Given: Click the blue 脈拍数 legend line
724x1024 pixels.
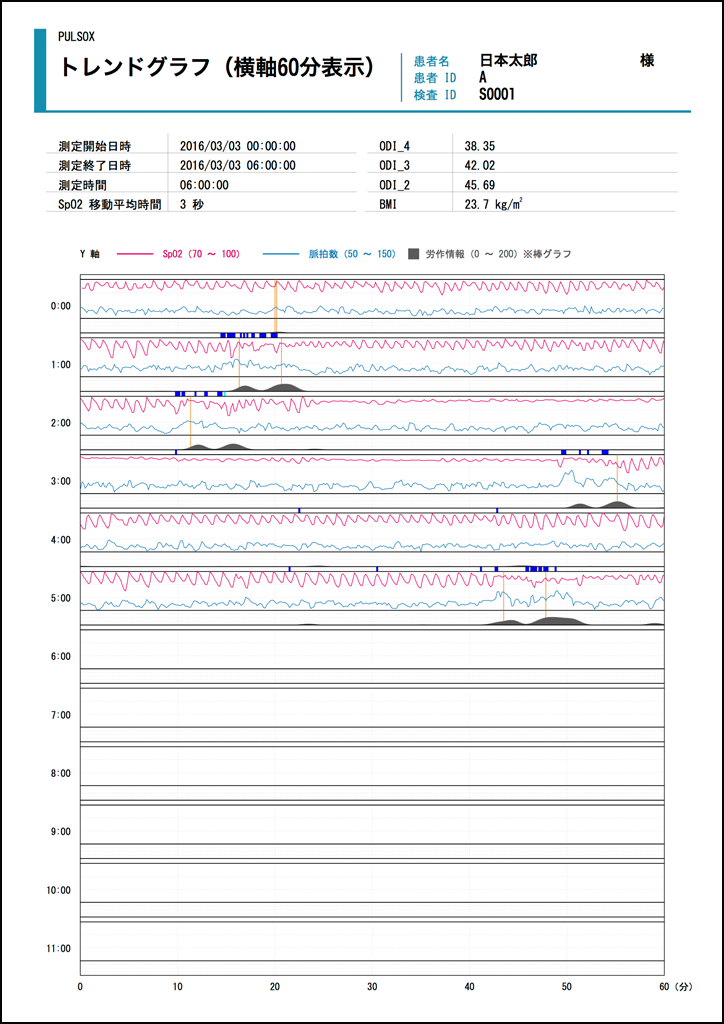Looking at the screenshot, I should 282,255.
